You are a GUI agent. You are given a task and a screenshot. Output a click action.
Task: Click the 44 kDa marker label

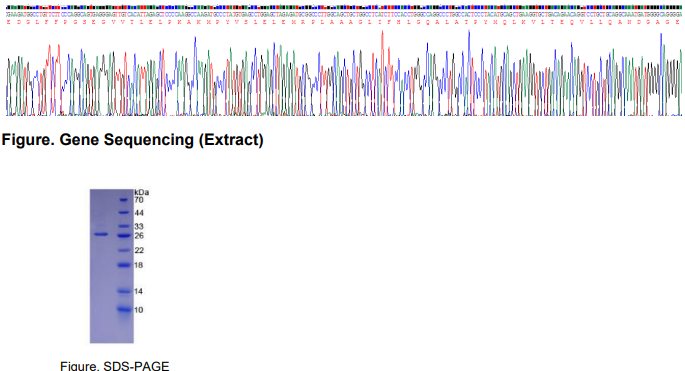(x=139, y=213)
